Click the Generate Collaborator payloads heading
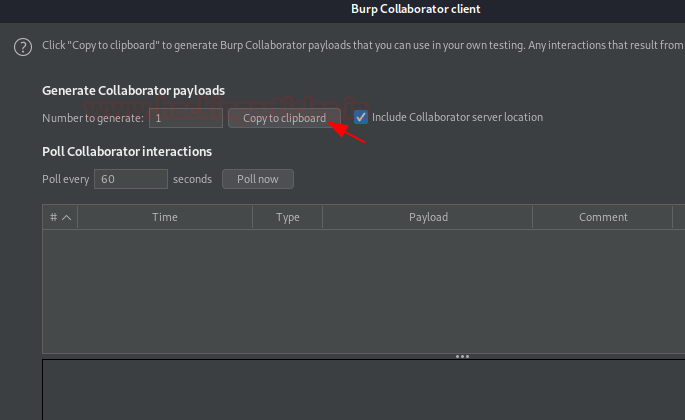This screenshot has width=685, height=420. [133, 91]
